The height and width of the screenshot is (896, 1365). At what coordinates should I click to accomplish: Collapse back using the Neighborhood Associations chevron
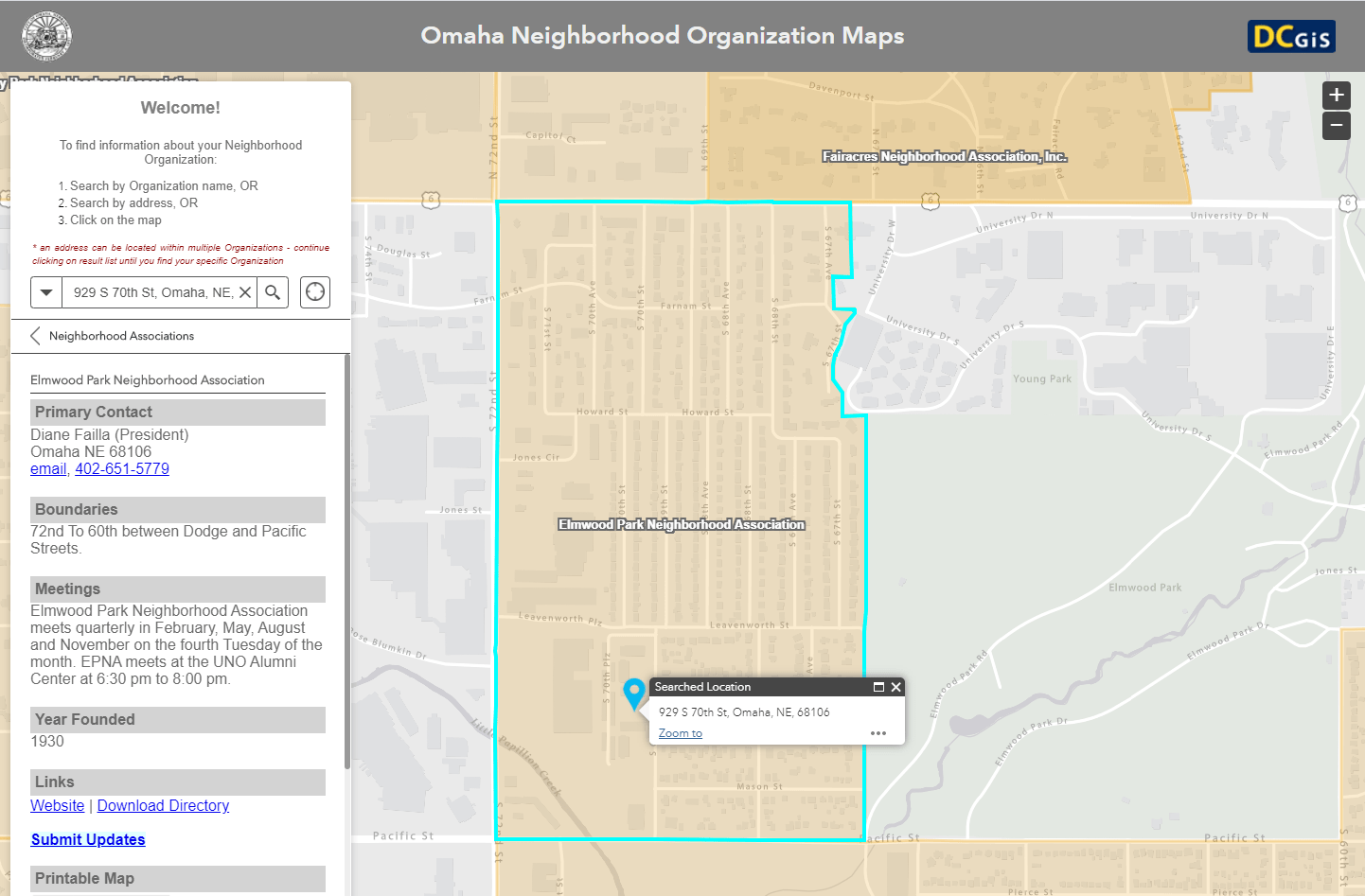pos(34,335)
